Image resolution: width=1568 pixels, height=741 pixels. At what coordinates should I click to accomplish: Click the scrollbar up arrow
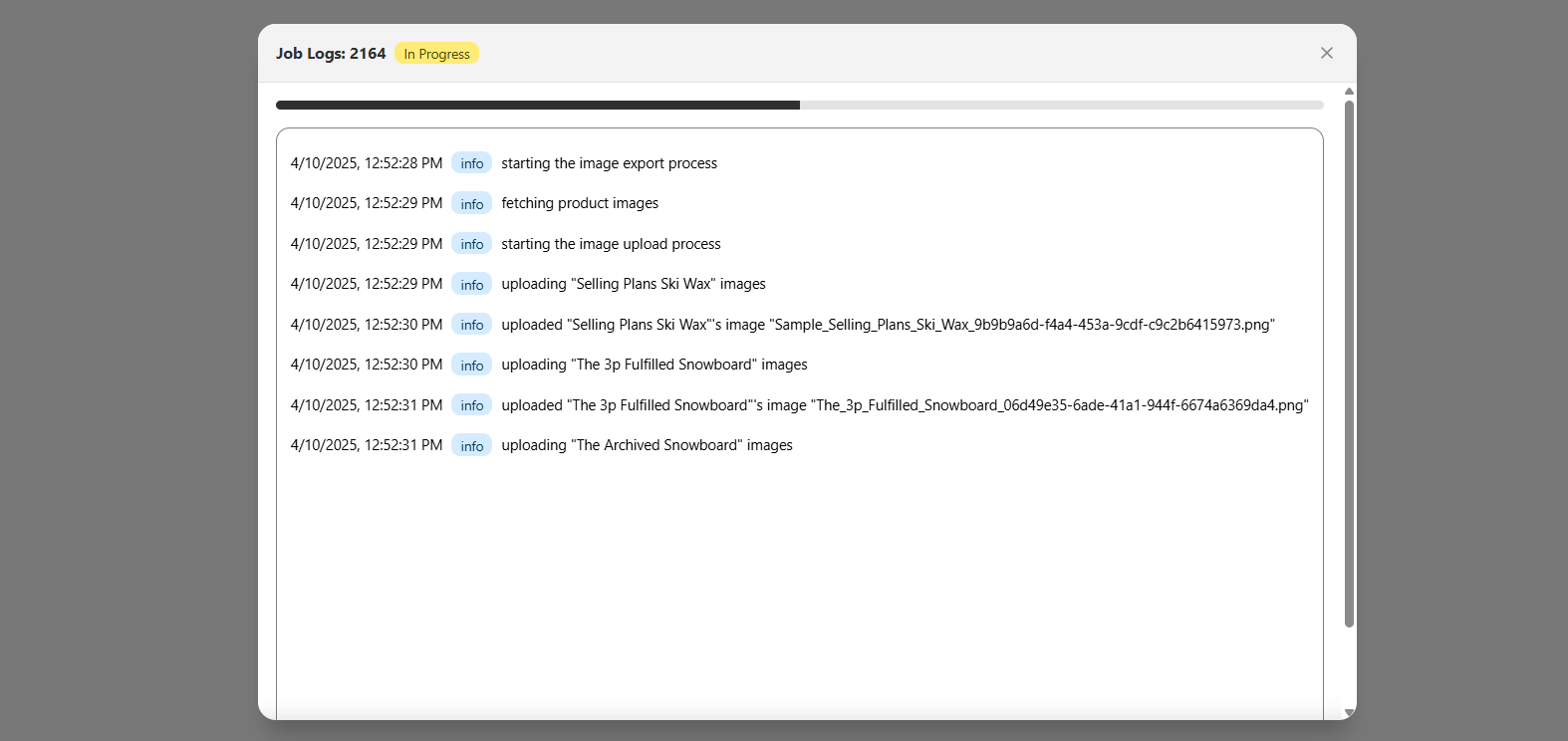(1349, 92)
